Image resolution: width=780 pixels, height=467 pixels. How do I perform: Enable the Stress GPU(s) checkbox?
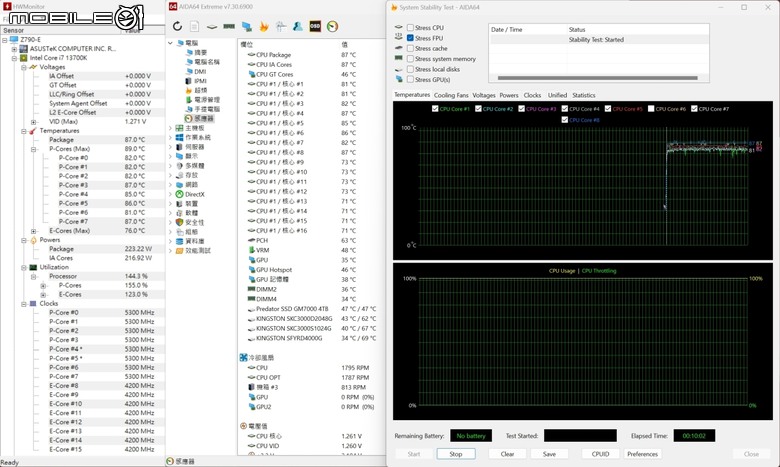pyautogui.click(x=410, y=80)
